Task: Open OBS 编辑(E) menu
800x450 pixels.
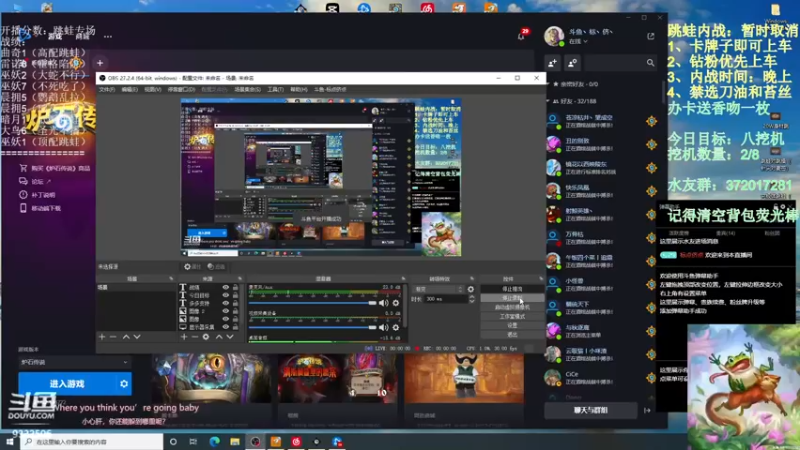Action: (130, 89)
